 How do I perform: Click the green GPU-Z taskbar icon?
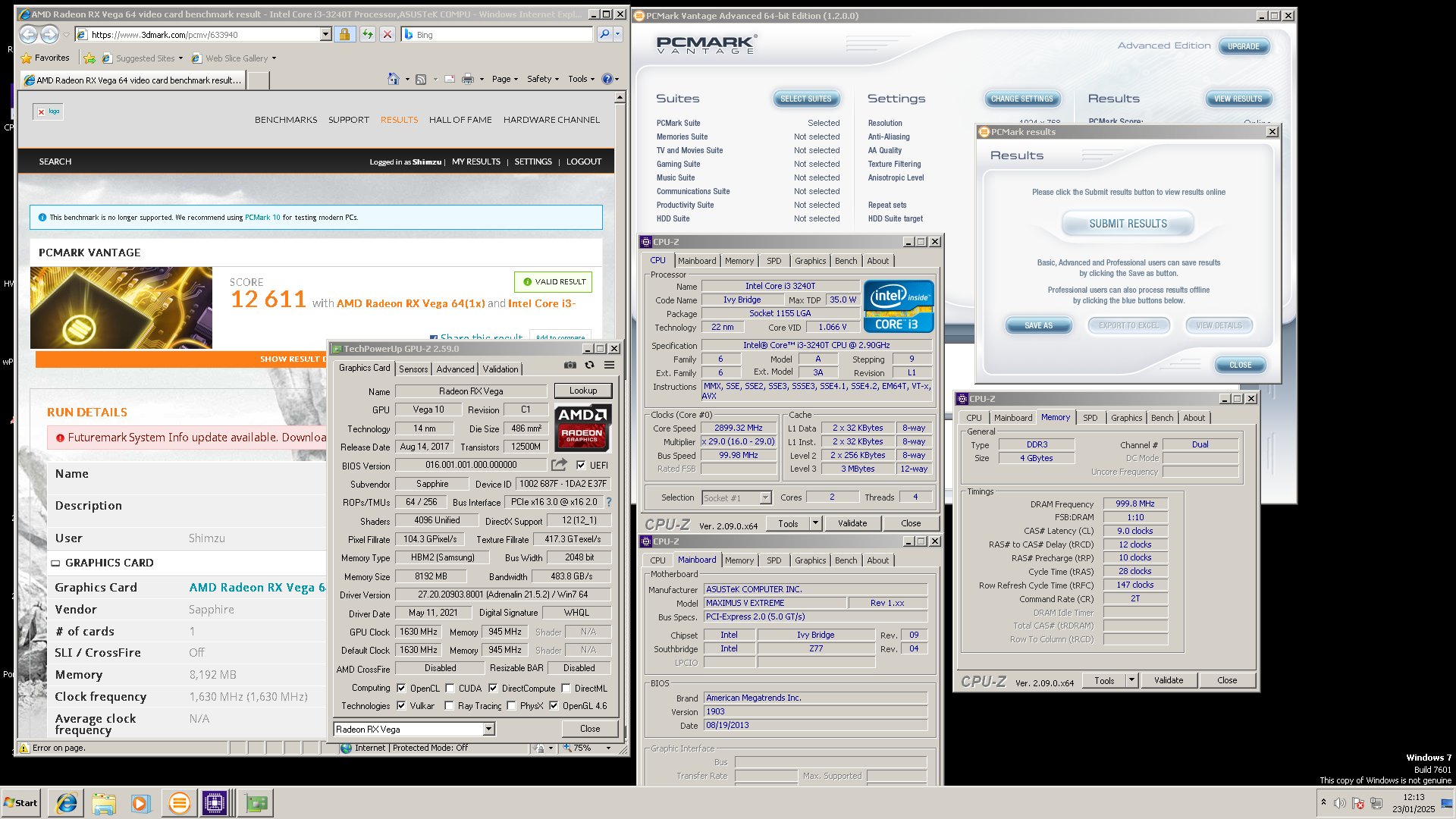[x=256, y=803]
